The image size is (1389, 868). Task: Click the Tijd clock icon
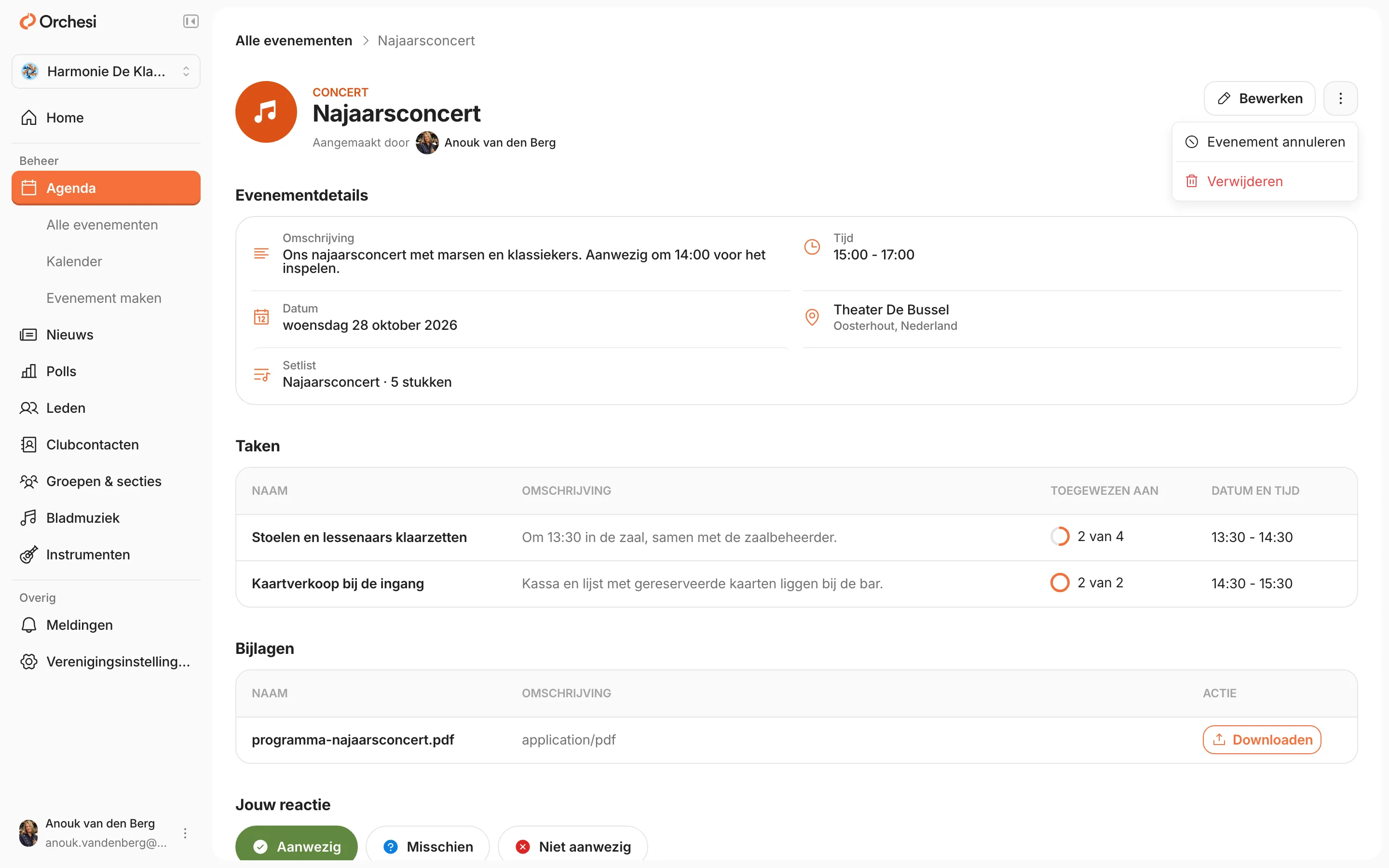pos(812,247)
